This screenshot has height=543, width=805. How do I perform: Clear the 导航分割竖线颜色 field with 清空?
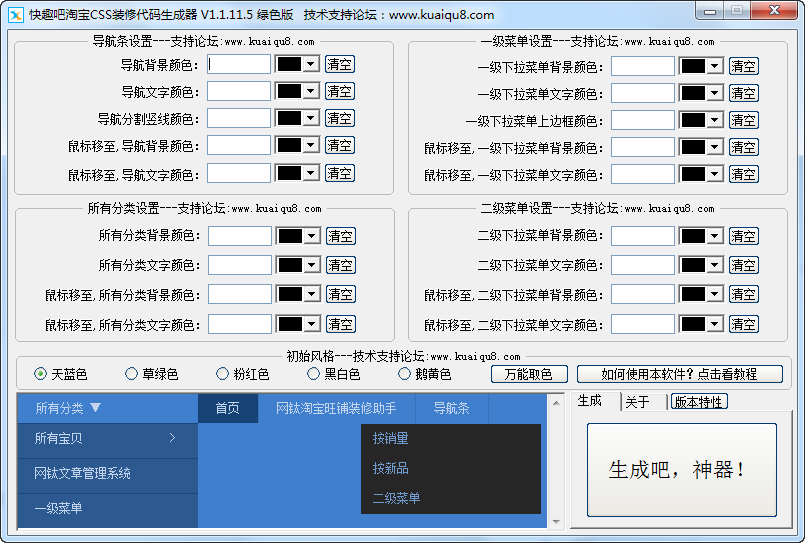pyautogui.click(x=339, y=118)
